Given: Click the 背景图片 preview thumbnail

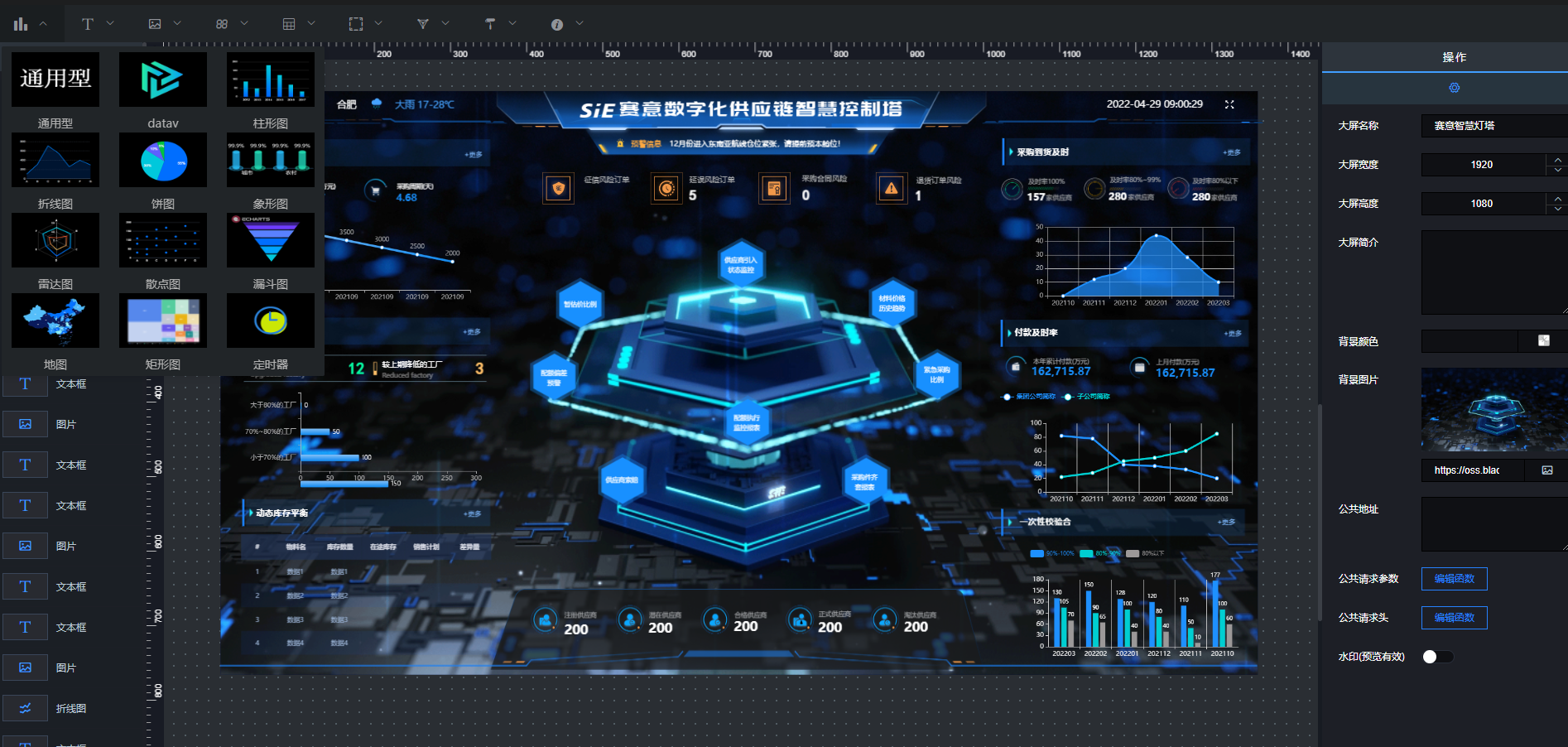Looking at the screenshot, I should (x=1494, y=410).
